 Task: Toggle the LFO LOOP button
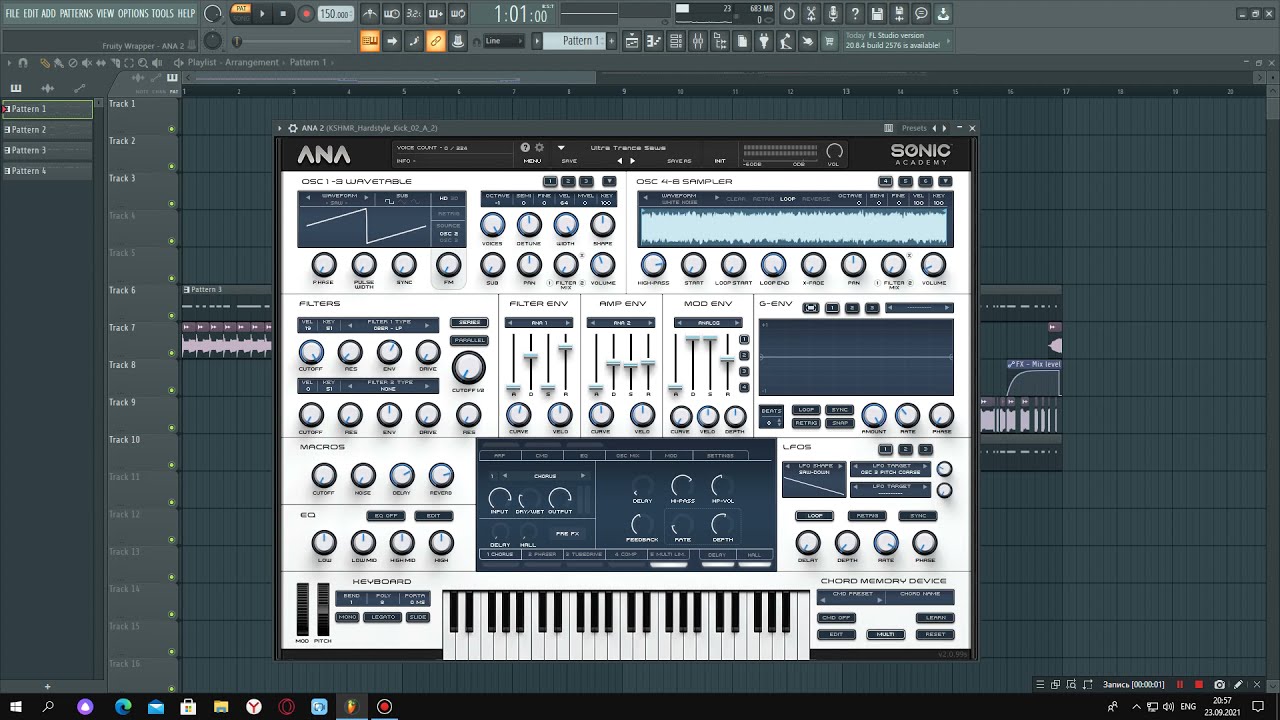(x=814, y=516)
